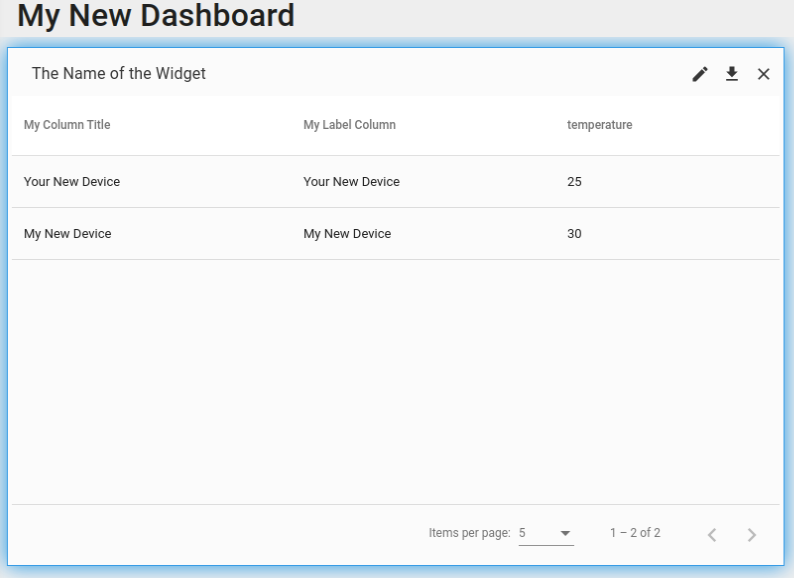Click Your New Device in label column

pyautogui.click(x=351, y=182)
